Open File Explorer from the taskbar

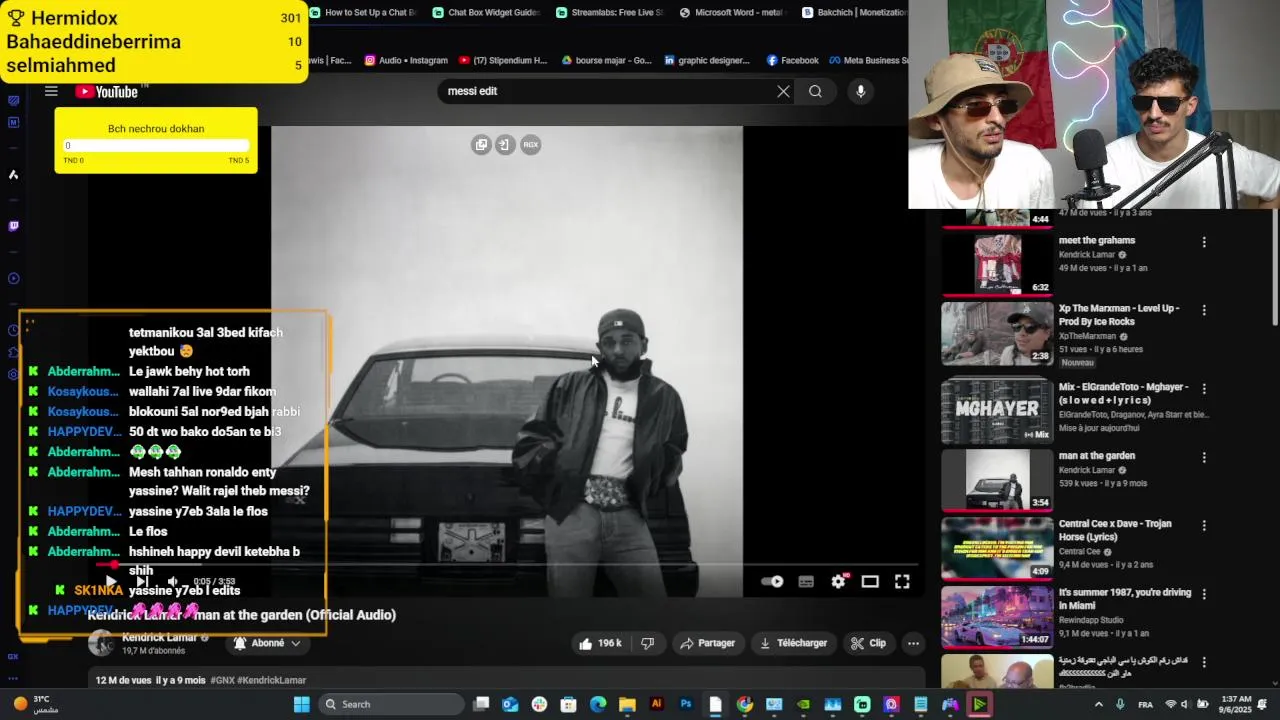[627, 704]
